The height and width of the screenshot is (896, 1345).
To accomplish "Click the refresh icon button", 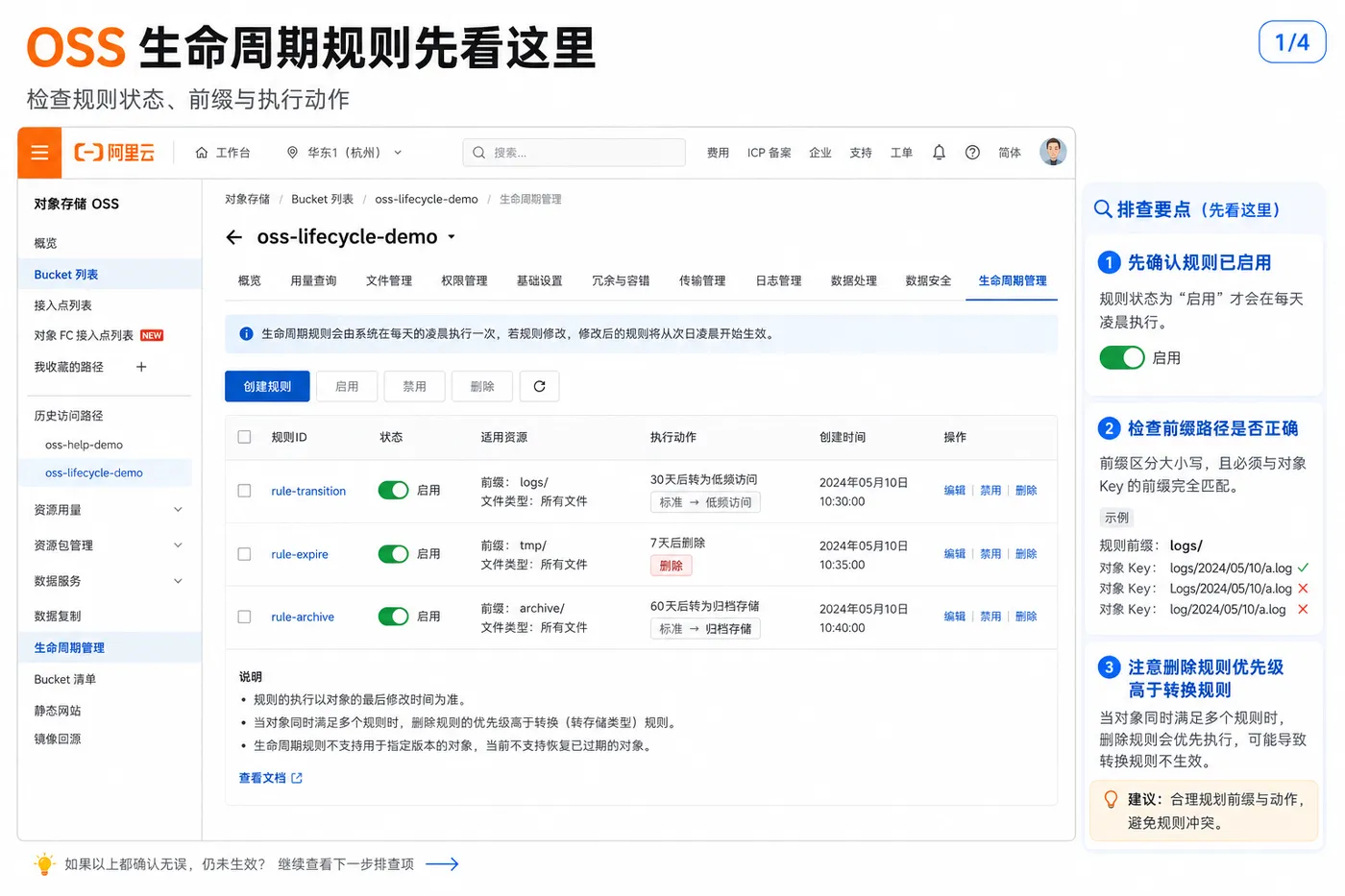I will tap(539, 386).
